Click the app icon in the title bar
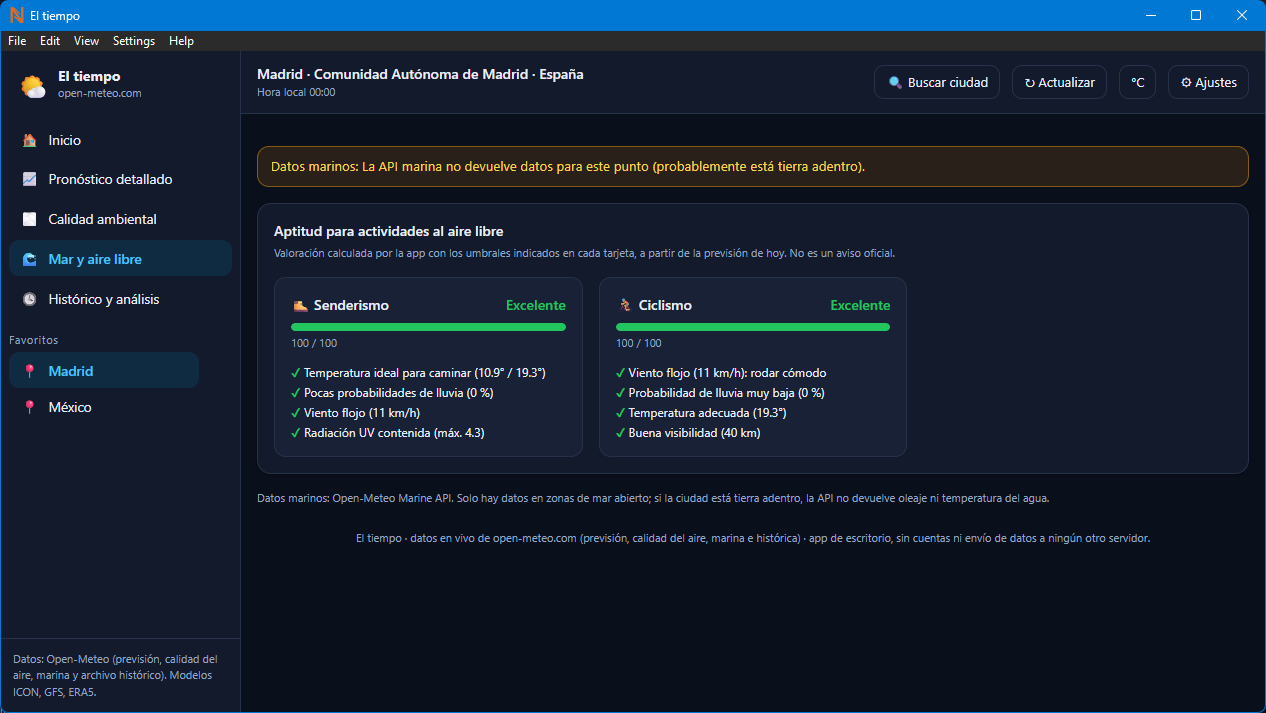 coord(16,16)
